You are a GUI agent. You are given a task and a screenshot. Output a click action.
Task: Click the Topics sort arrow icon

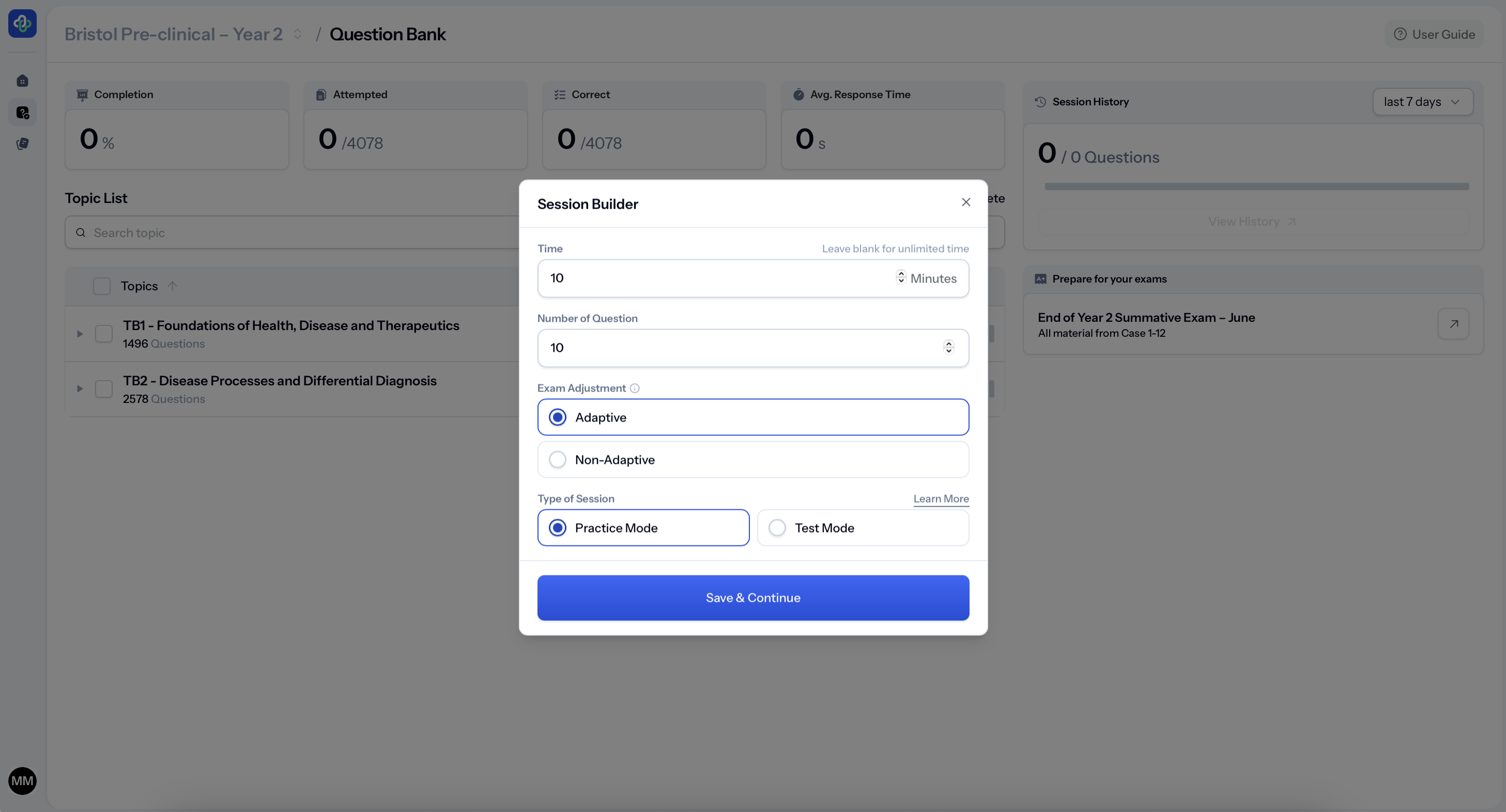[172, 286]
